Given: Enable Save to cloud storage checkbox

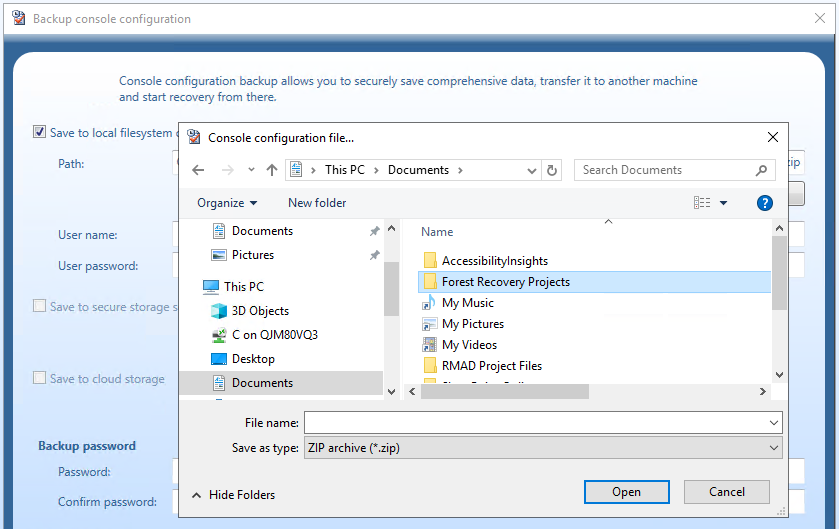Looking at the screenshot, I should [40, 379].
